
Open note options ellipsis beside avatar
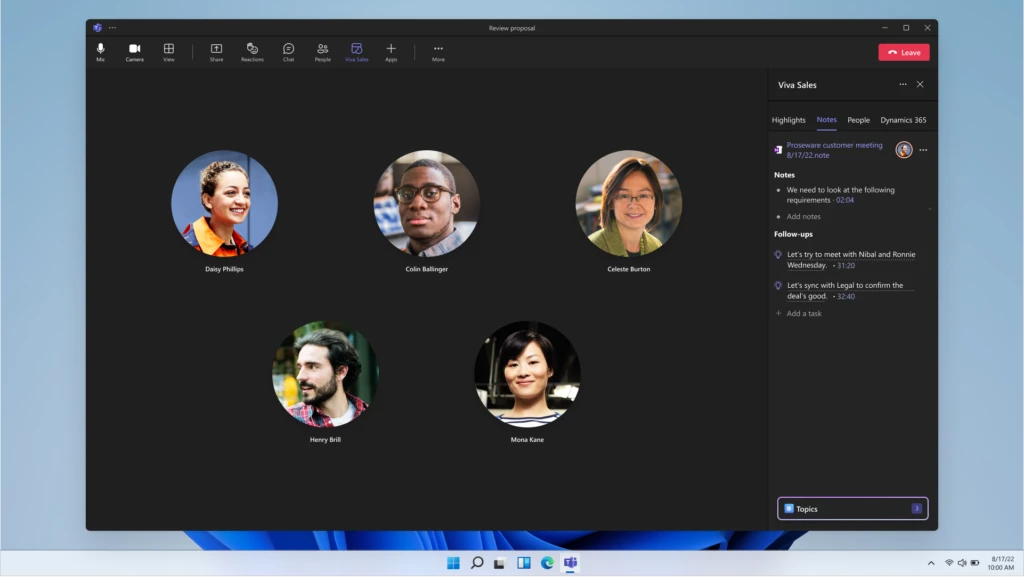pos(923,150)
